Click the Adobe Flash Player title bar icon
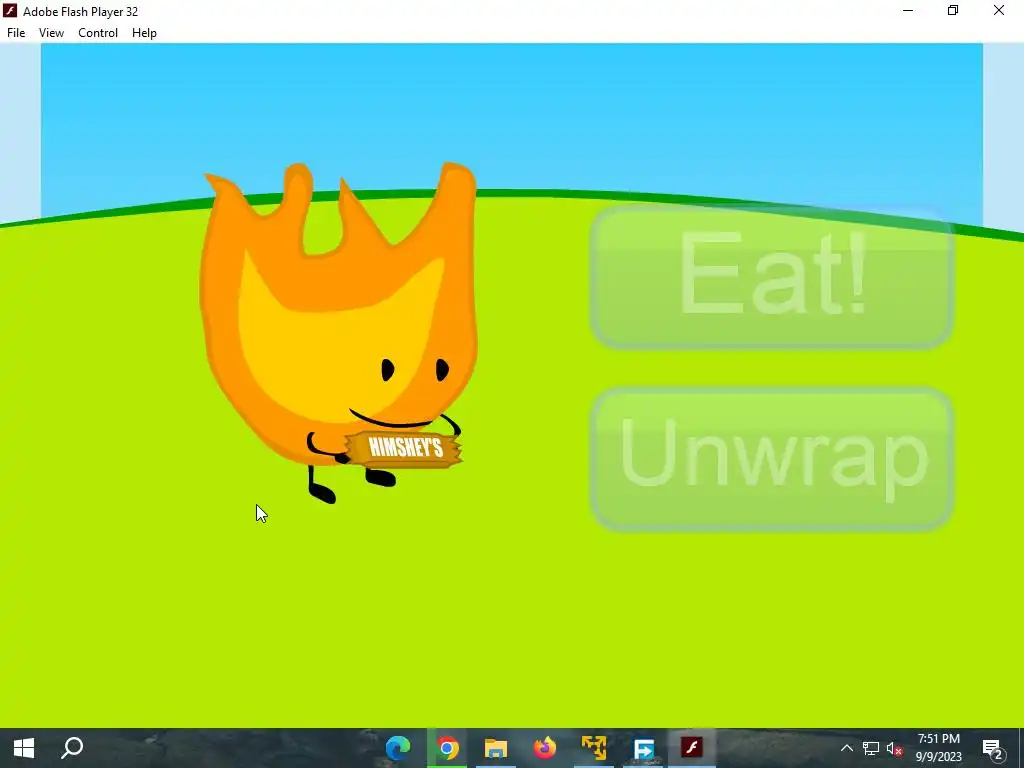 point(10,11)
